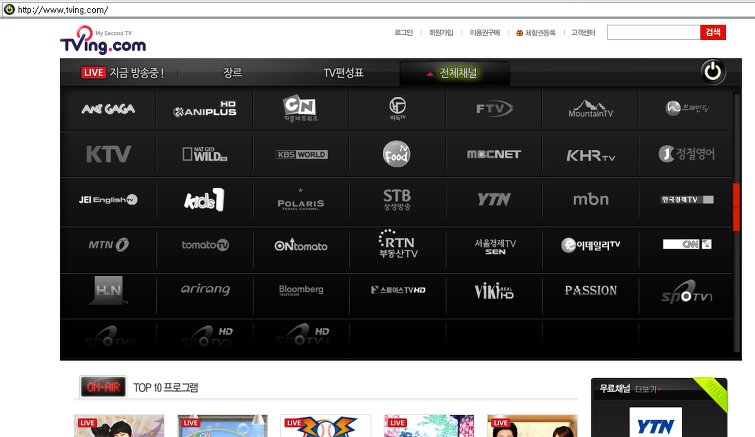Choose the spoTV1 channel
This screenshot has width=755, height=437.
(687, 292)
